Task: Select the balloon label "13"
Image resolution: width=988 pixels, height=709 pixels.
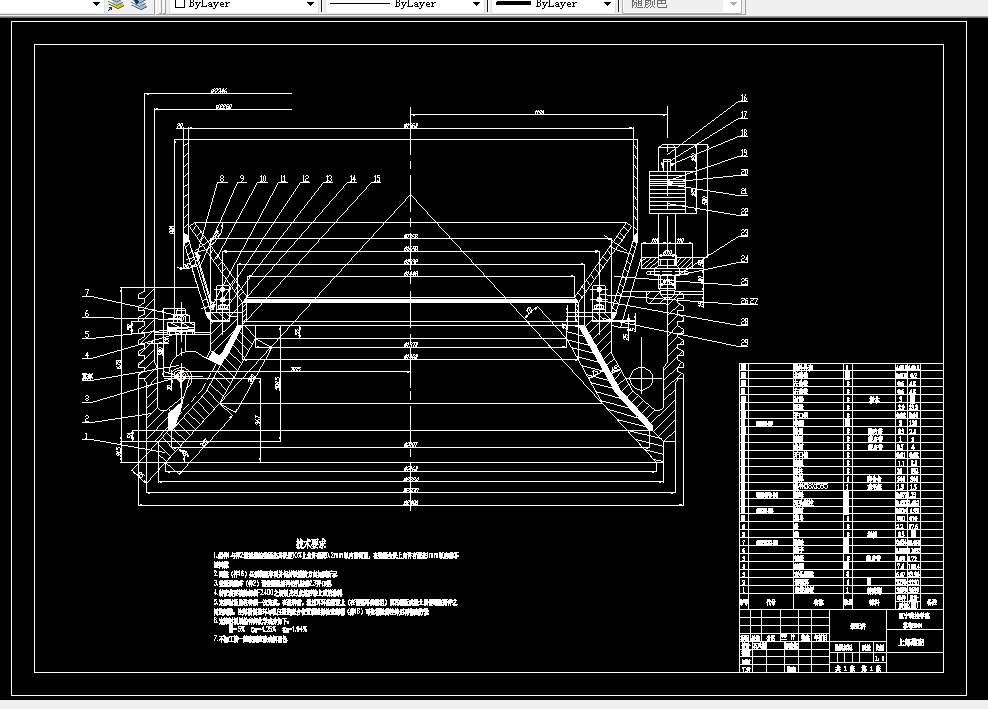Action: pyautogui.click(x=328, y=179)
